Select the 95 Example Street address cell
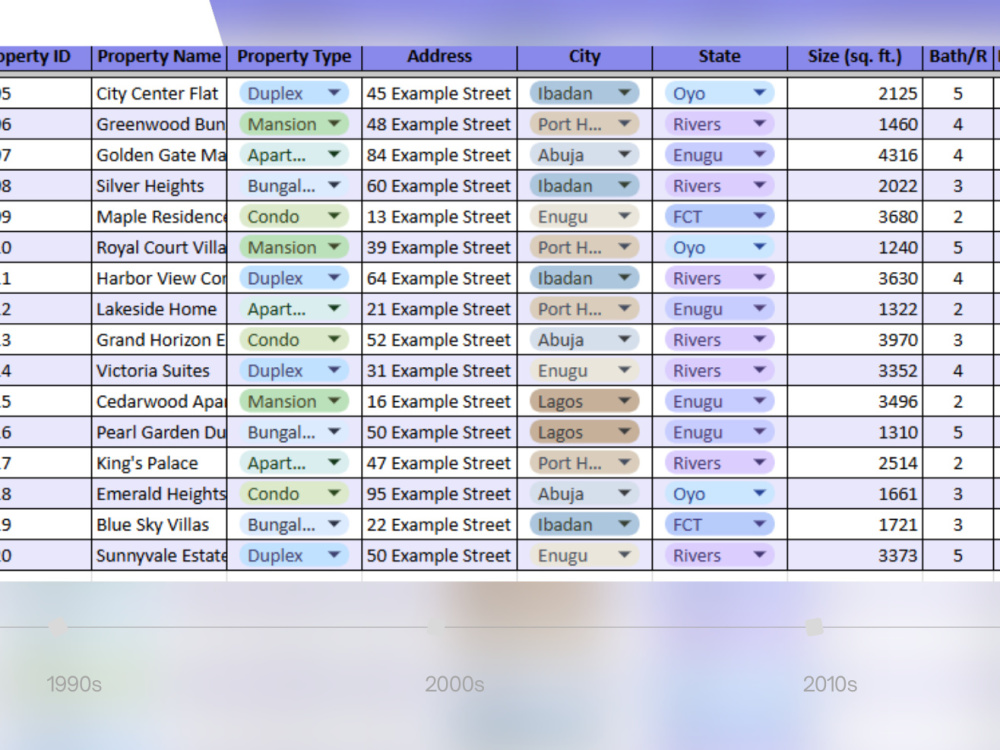This screenshot has width=1000, height=750. pos(439,494)
